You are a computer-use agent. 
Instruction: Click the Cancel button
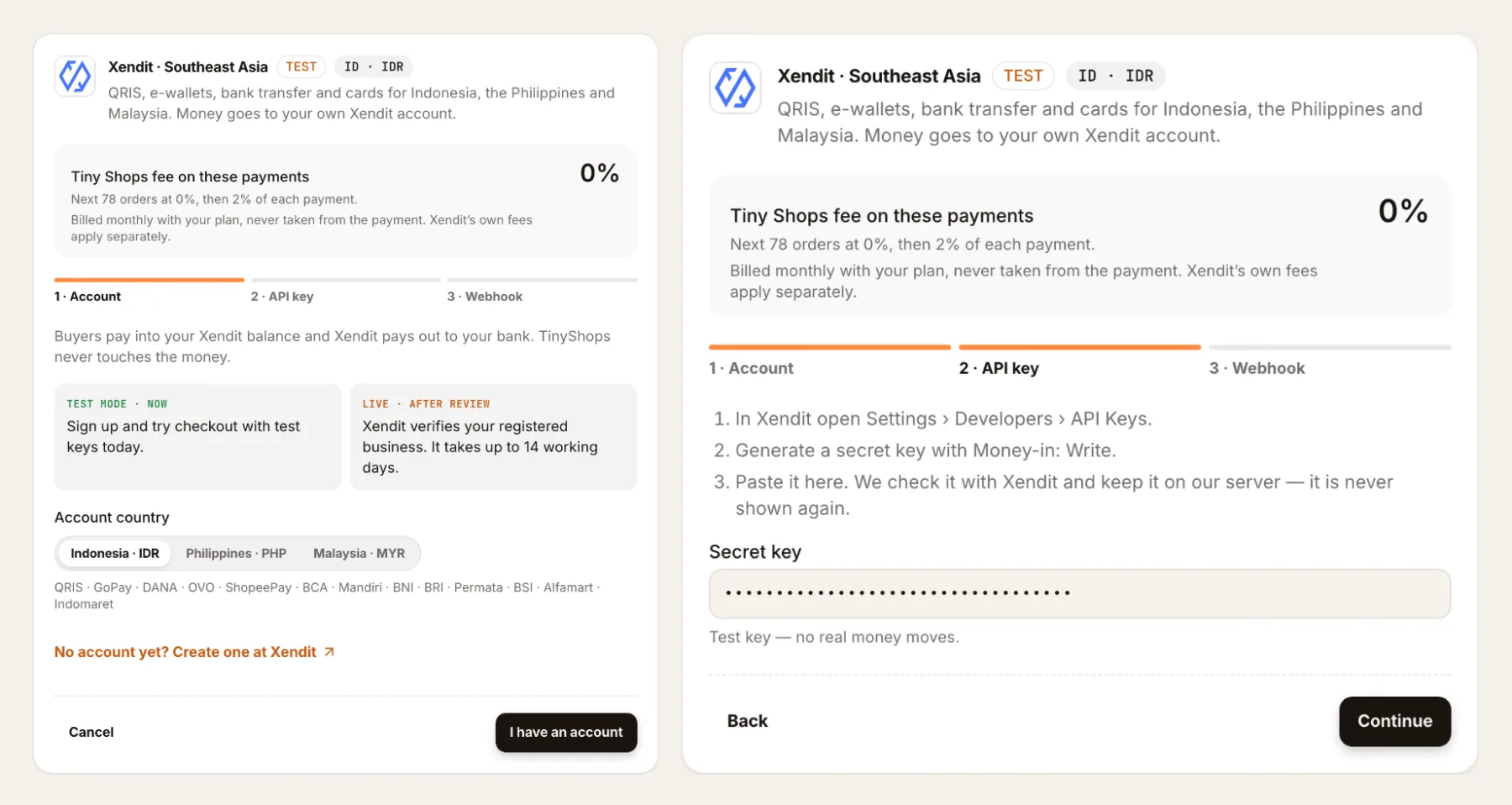pyautogui.click(x=92, y=733)
